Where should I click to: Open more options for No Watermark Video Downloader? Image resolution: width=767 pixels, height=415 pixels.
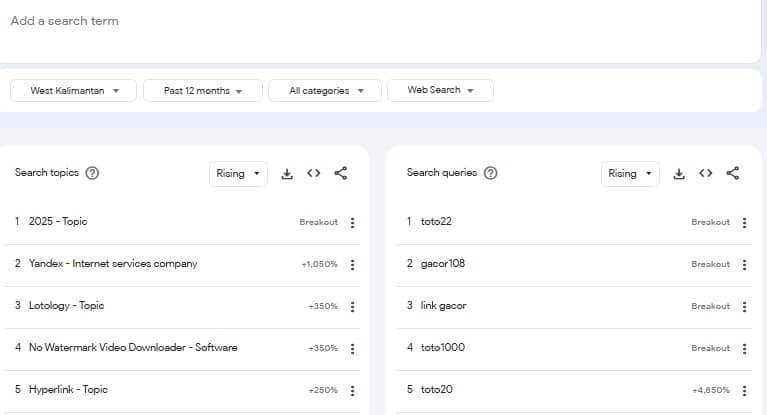pos(352,349)
